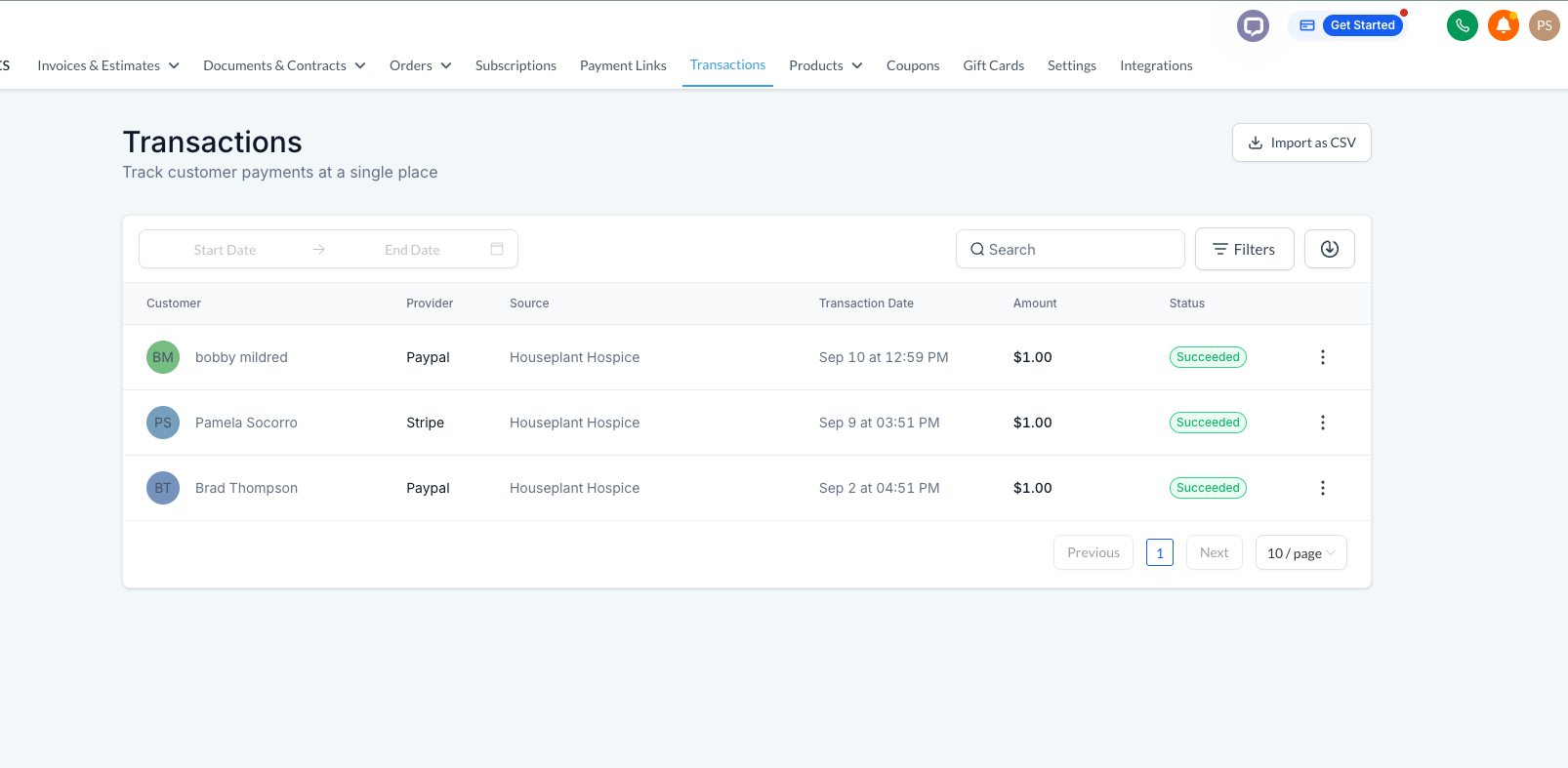Open the Payment Links tab
This screenshot has width=1568, height=768.
(623, 65)
